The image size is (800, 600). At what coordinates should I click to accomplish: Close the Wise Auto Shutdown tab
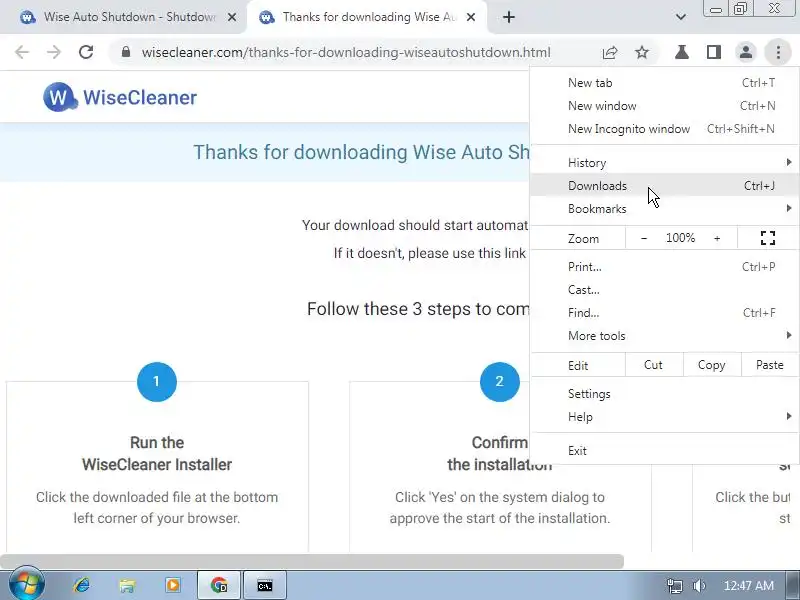click(232, 17)
